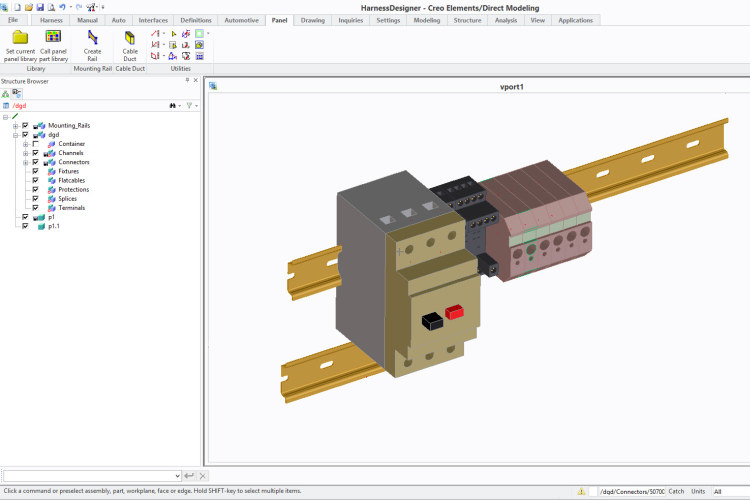The image size is (750, 500).
Task: Click the Save icon in quick access toolbar
Action: point(40,7)
